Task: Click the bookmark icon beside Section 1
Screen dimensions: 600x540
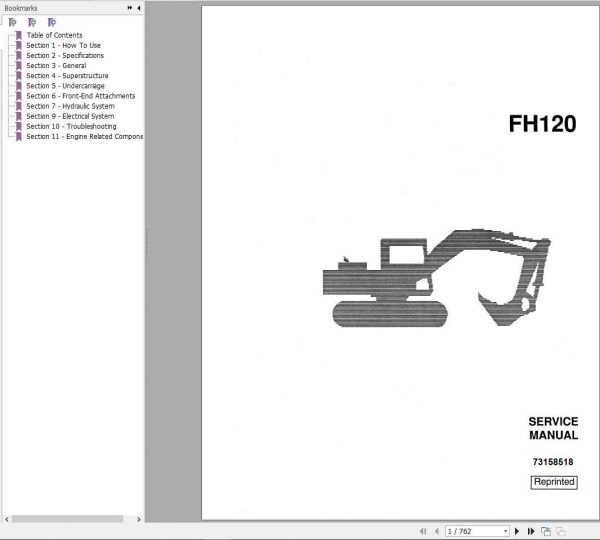Action: tap(19, 46)
